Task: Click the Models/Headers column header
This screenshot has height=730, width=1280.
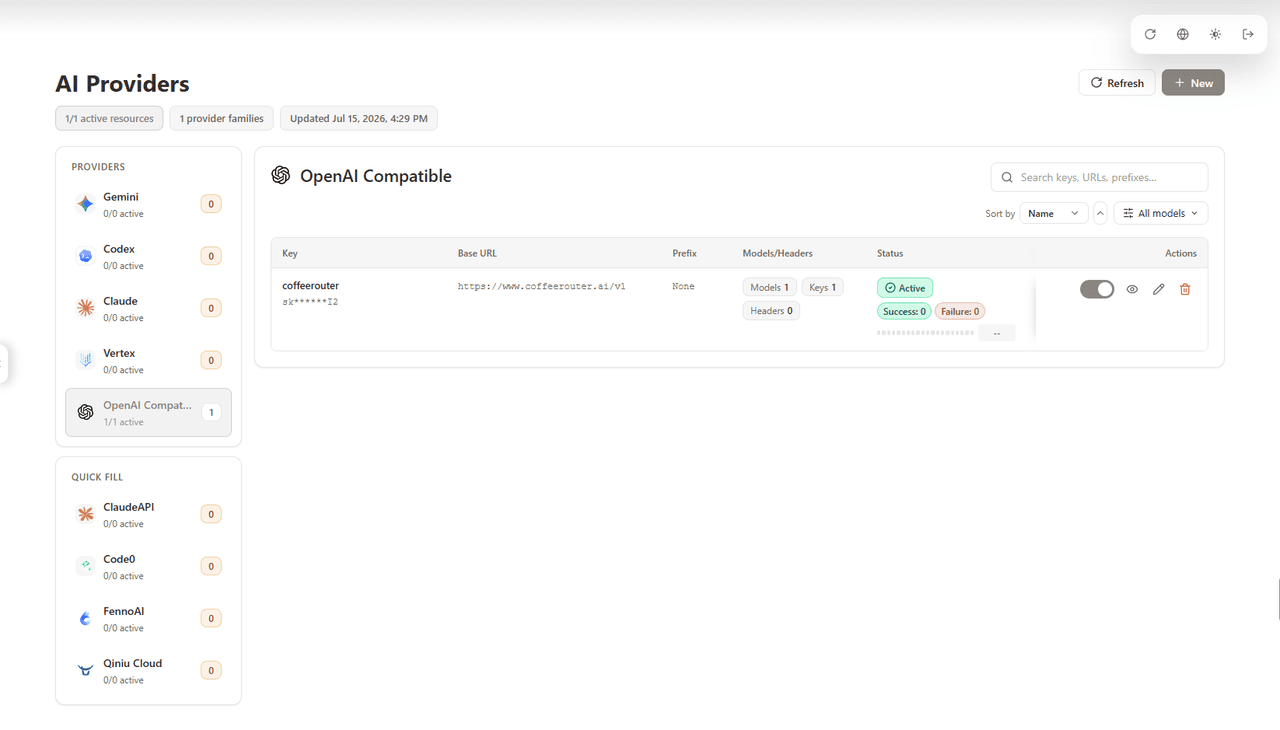Action: tap(778, 253)
